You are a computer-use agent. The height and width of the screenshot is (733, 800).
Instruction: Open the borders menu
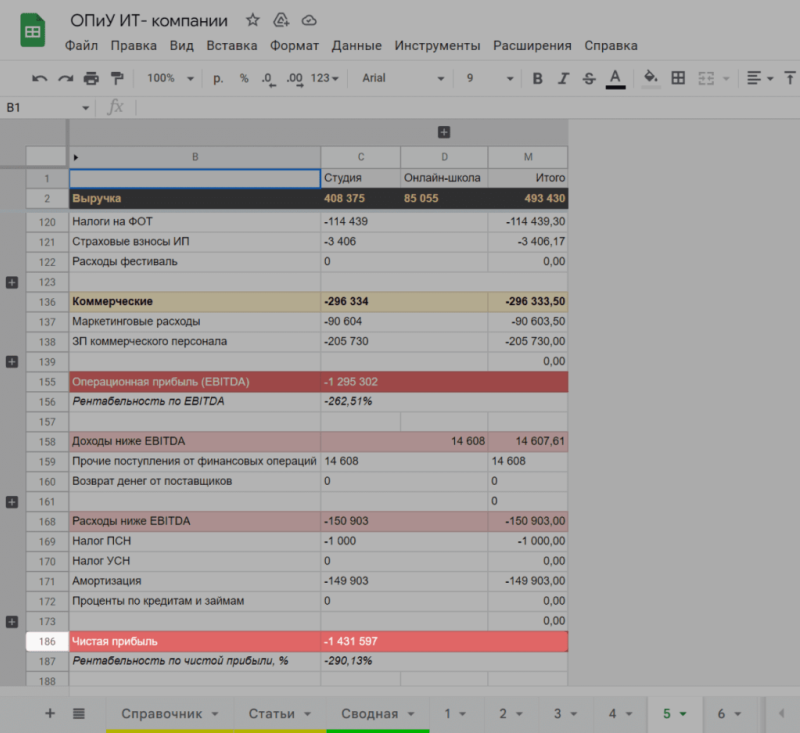pyautogui.click(x=678, y=79)
